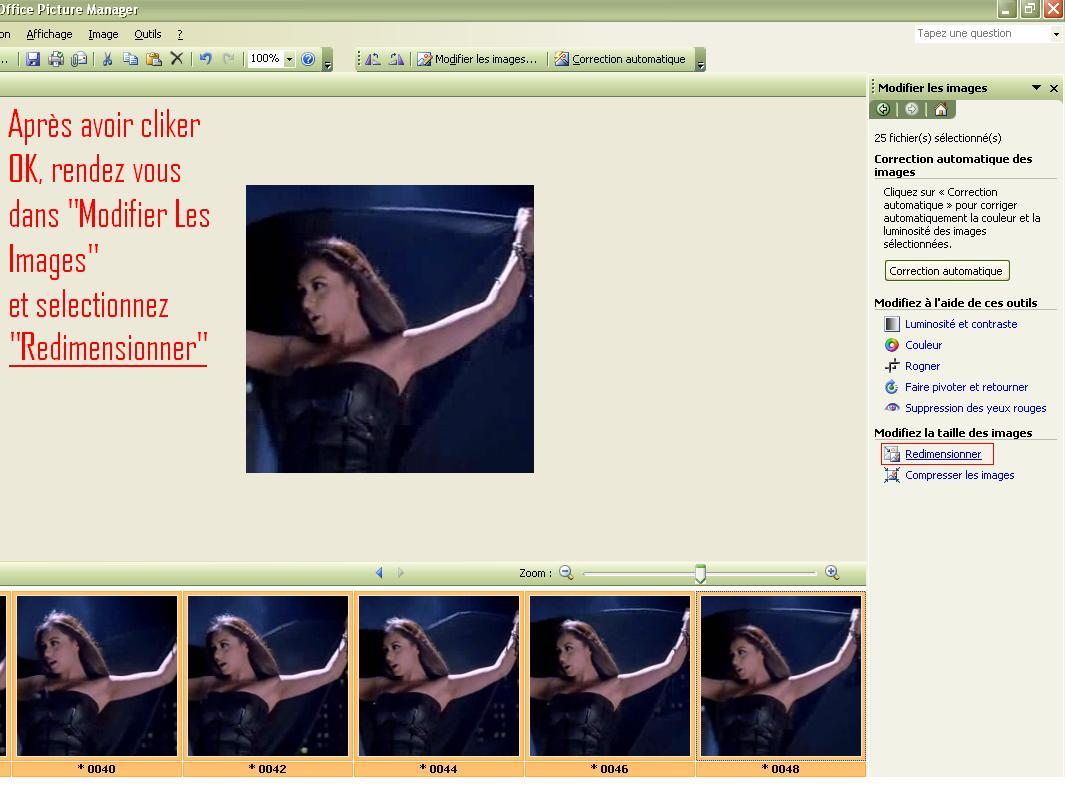Image resolution: width=1065 pixels, height=801 pixels.
Task: Click the Luminosité et contraste icon
Action: 892,324
